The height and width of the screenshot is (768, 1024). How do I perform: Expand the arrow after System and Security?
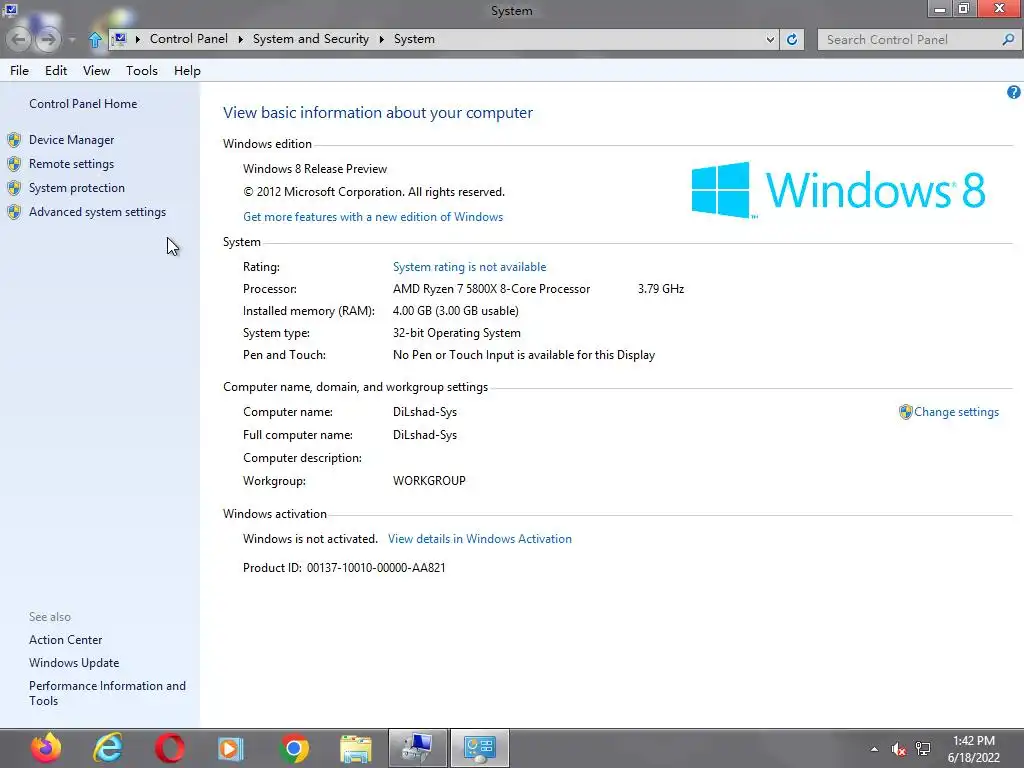click(381, 39)
